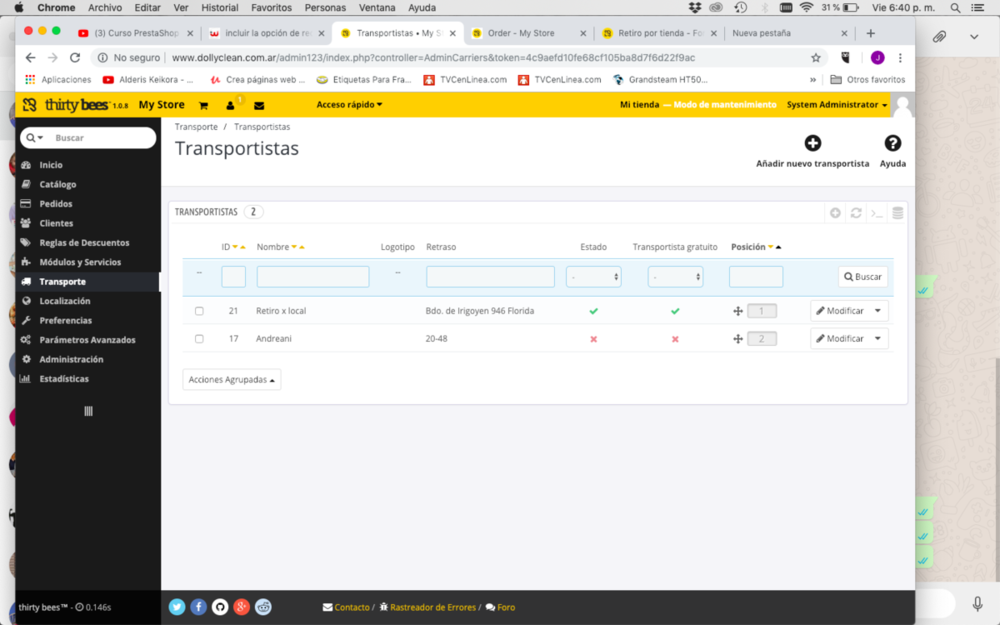Open the envelope messages icon in header
The height and width of the screenshot is (625, 1000).
[x=259, y=105]
